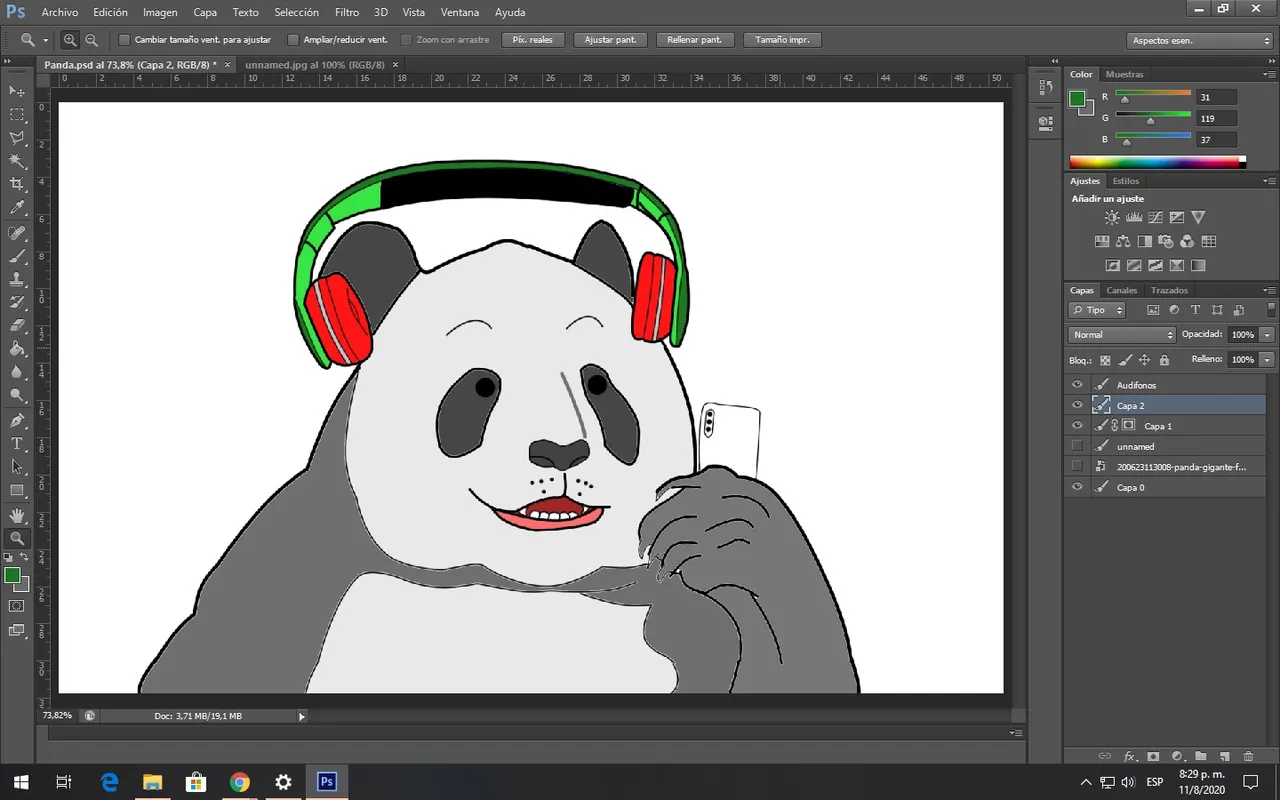Click the Tamaño impr. button
1280x800 pixels.
pos(783,40)
